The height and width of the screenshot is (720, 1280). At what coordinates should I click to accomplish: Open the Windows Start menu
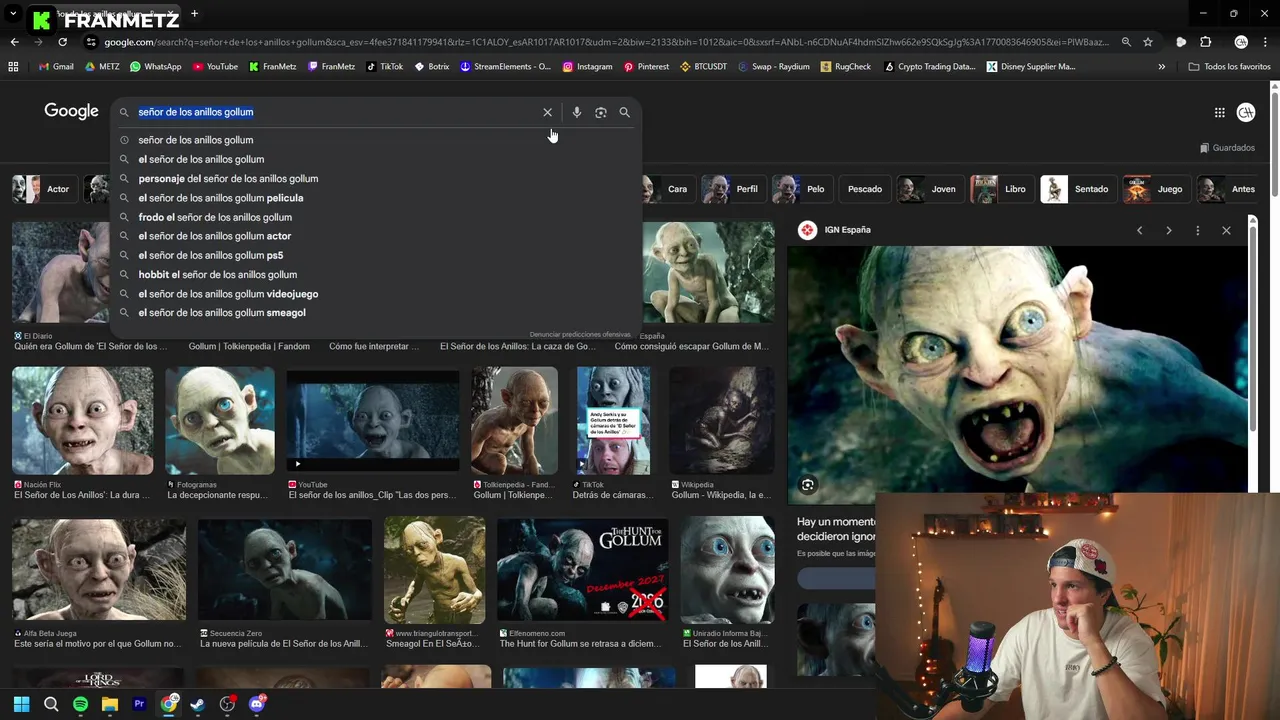pos(21,704)
